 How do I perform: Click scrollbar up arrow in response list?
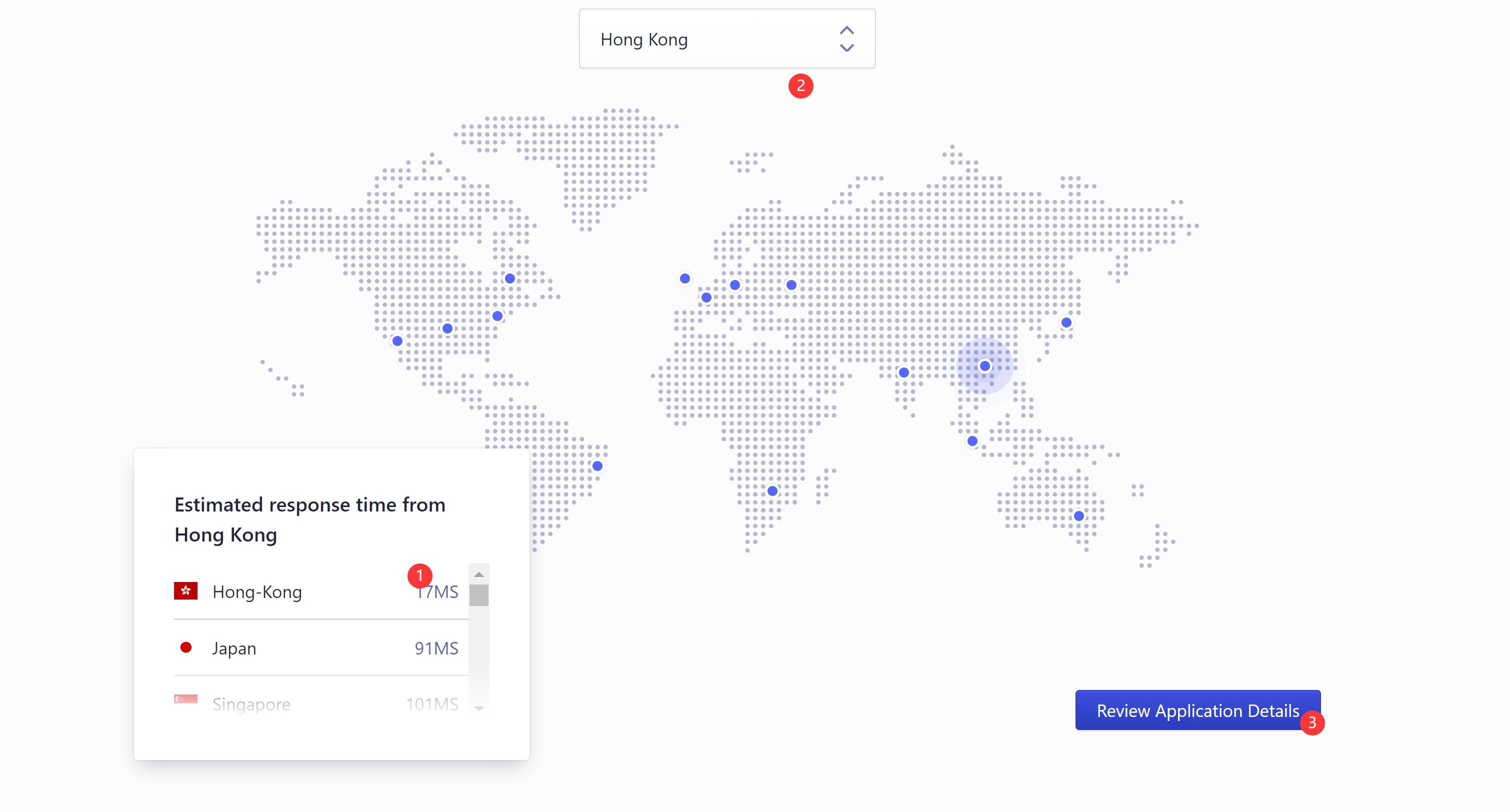[x=479, y=574]
